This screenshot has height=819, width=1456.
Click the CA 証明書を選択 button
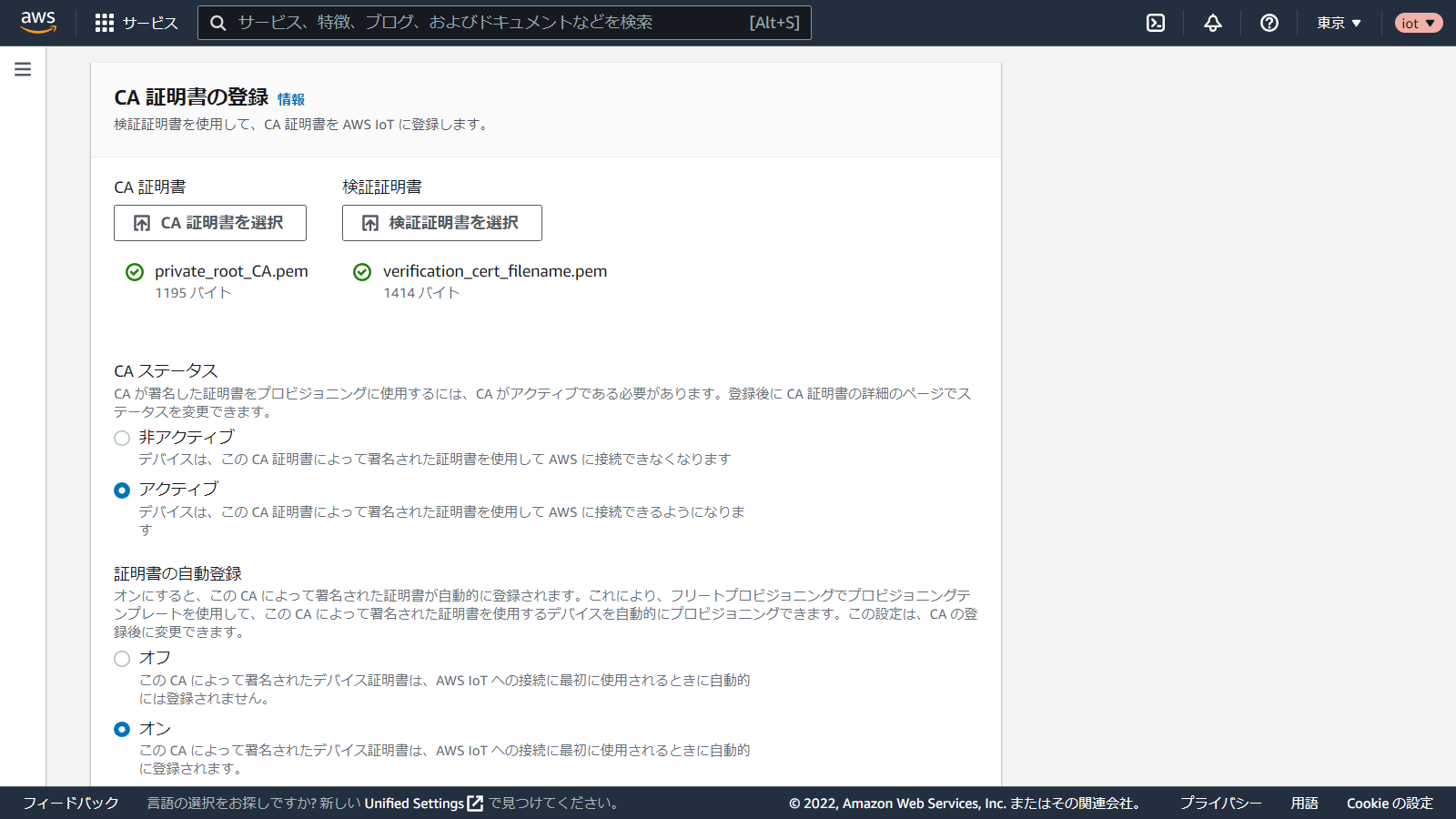[210, 223]
